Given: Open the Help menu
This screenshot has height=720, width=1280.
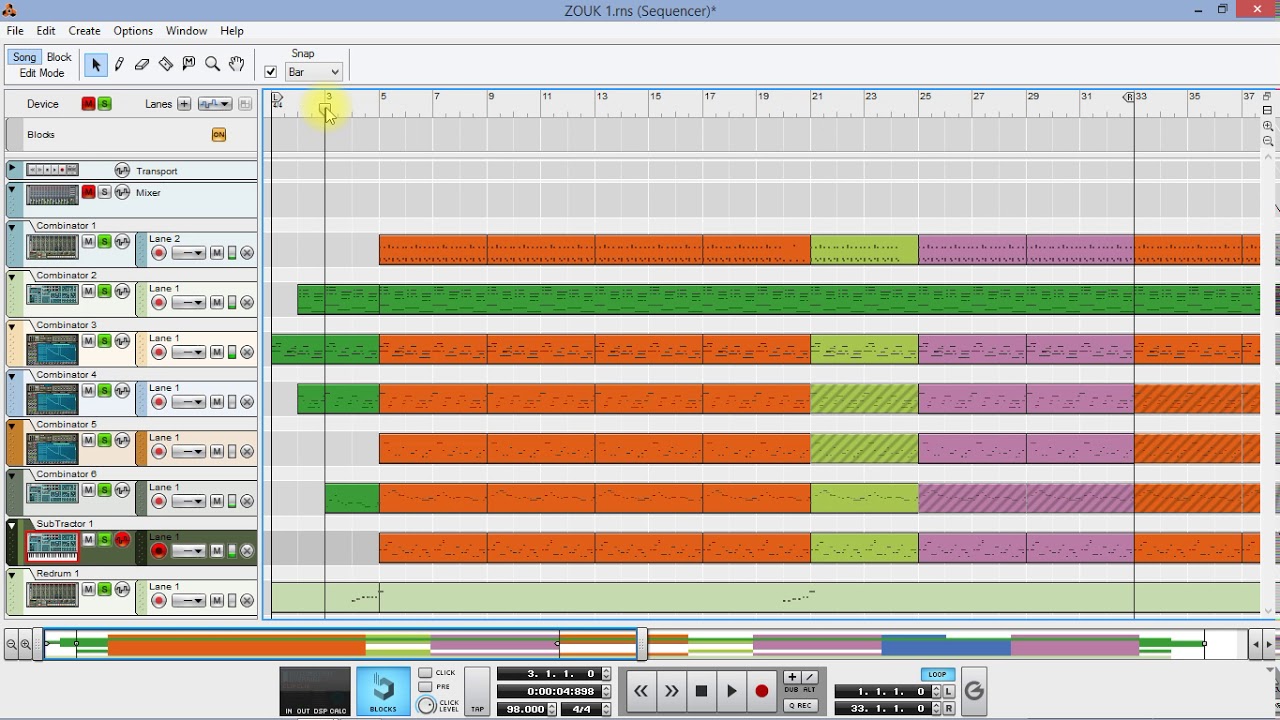Looking at the screenshot, I should pos(231,31).
